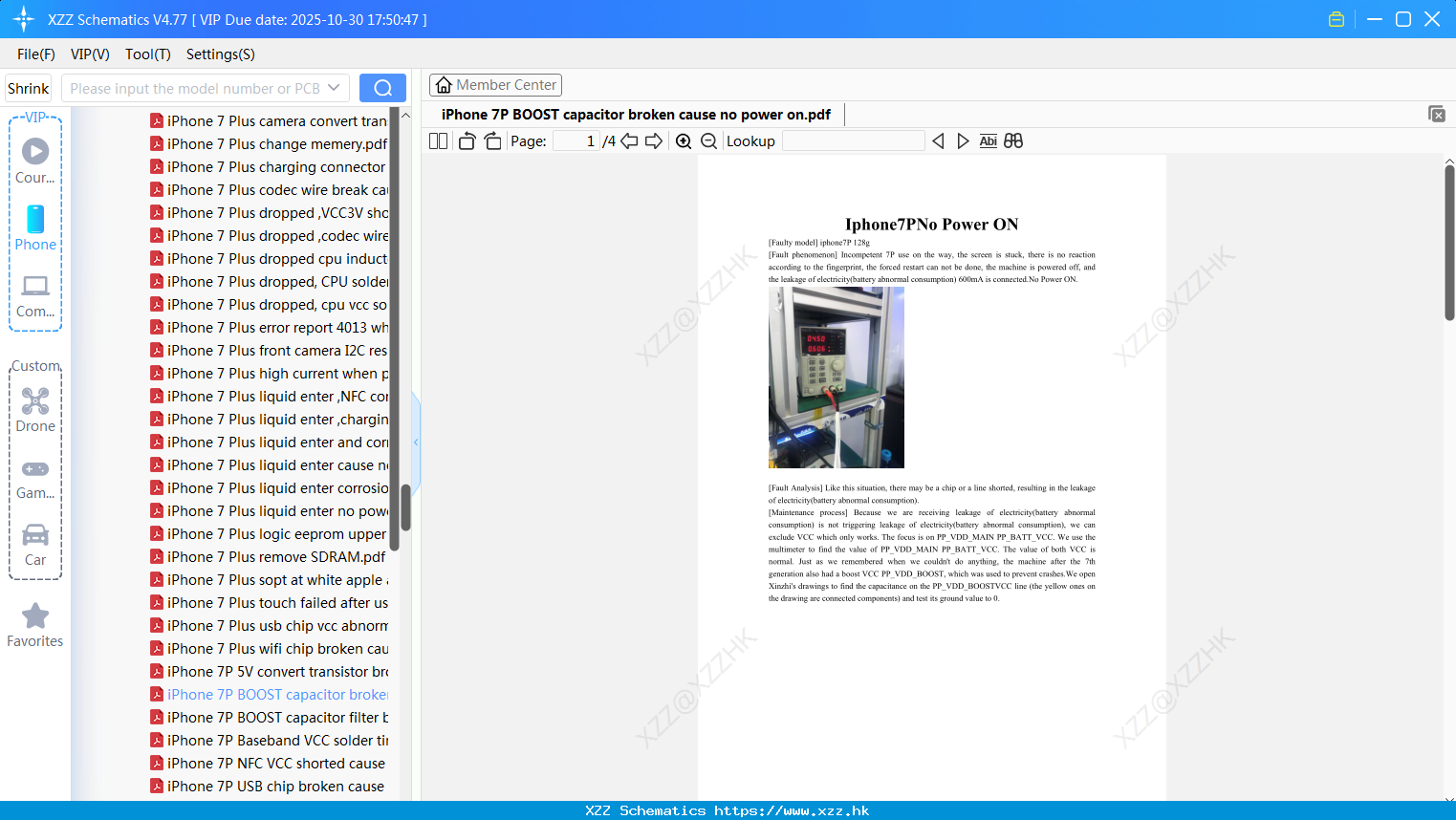
Task: Open the Courses category in the sidebar
Action: point(35,161)
